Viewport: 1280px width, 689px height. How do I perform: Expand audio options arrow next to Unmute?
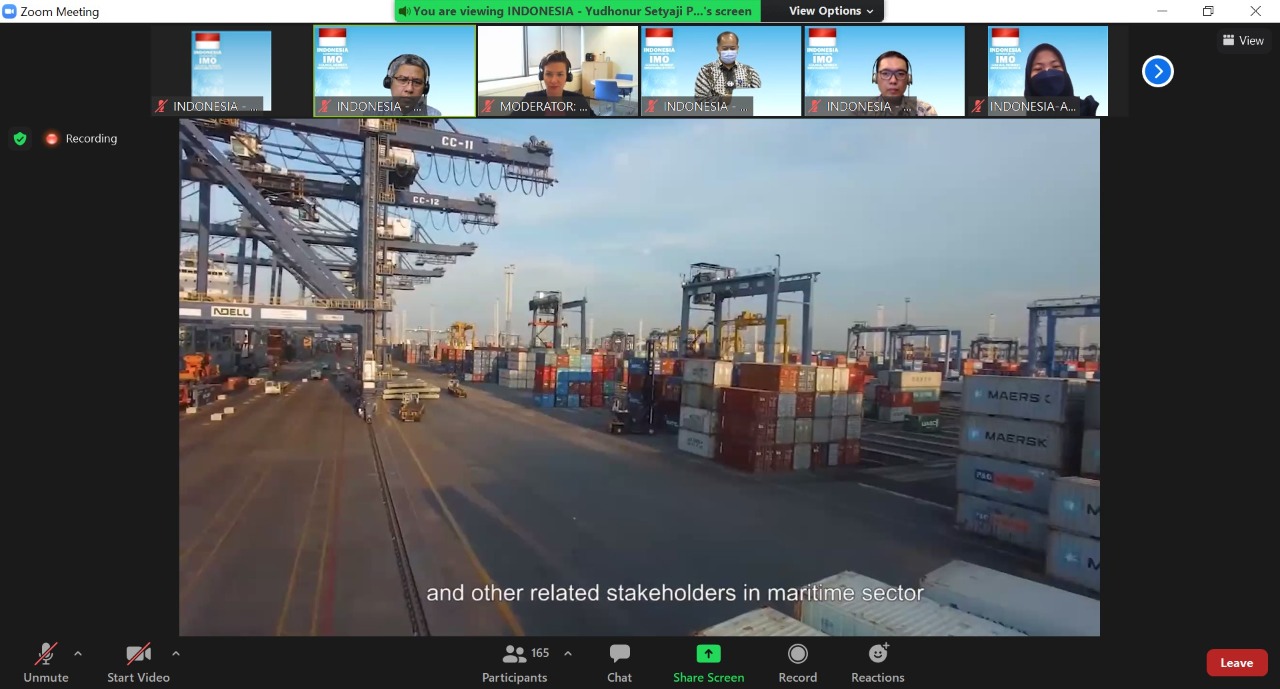pyautogui.click(x=78, y=654)
